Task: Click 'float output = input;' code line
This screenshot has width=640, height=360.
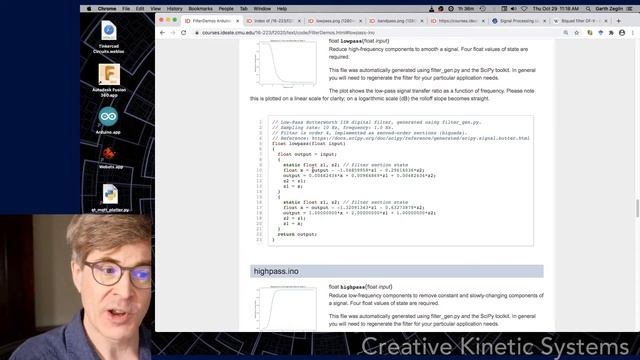Action: (307, 154)
